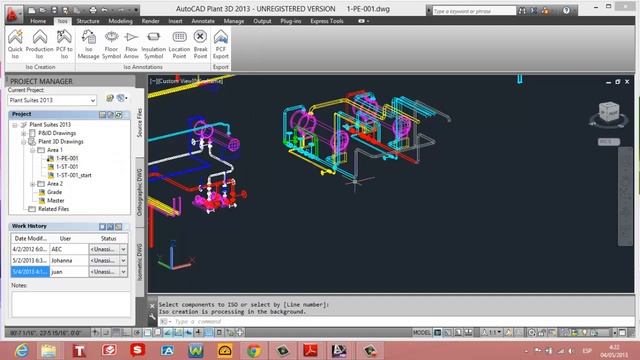This screenshot has width=640, height=360.
Task: Open the Annotate ribbon tab
Action: coord(203,21)
